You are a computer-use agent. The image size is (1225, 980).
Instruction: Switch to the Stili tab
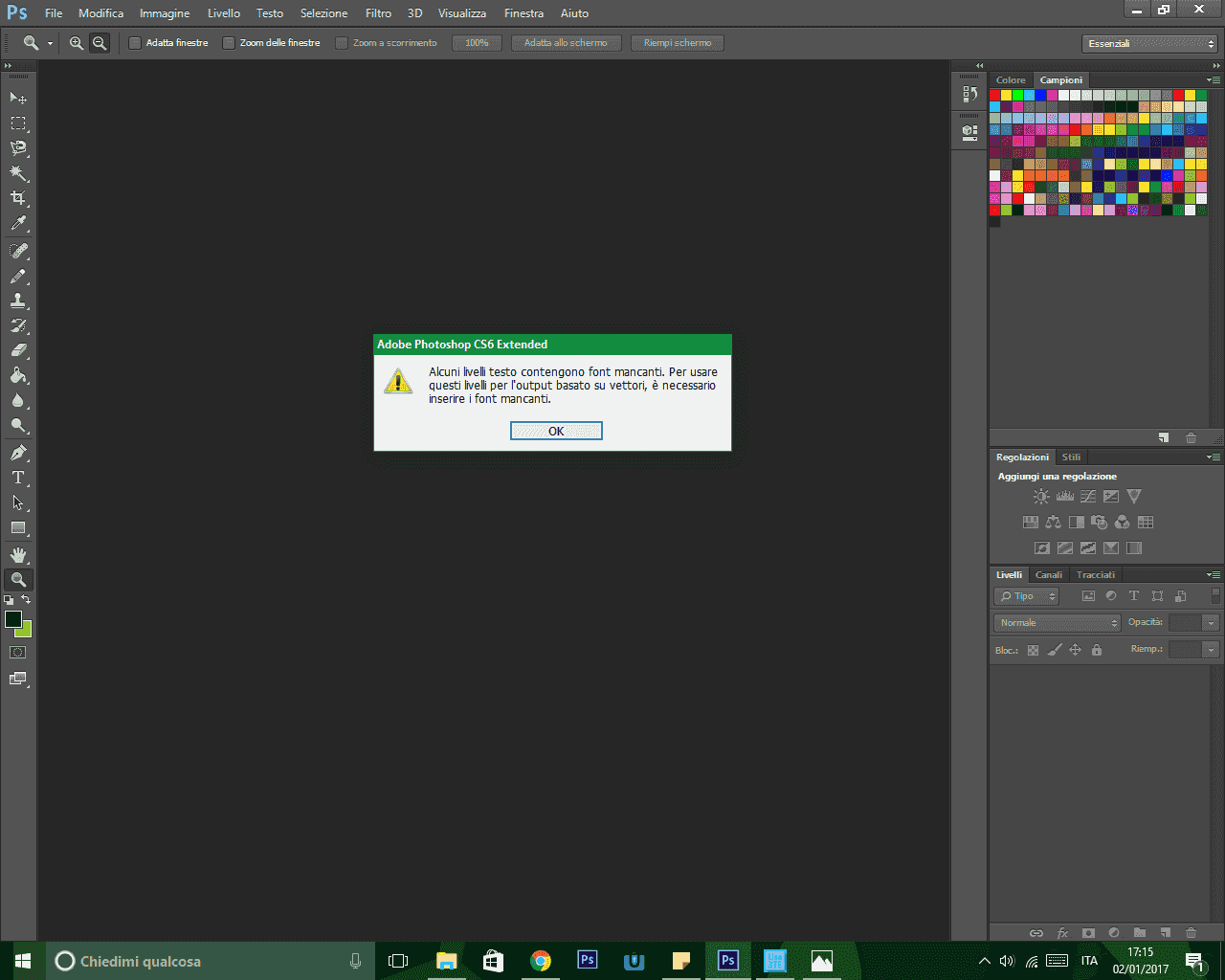[1071, 457]
